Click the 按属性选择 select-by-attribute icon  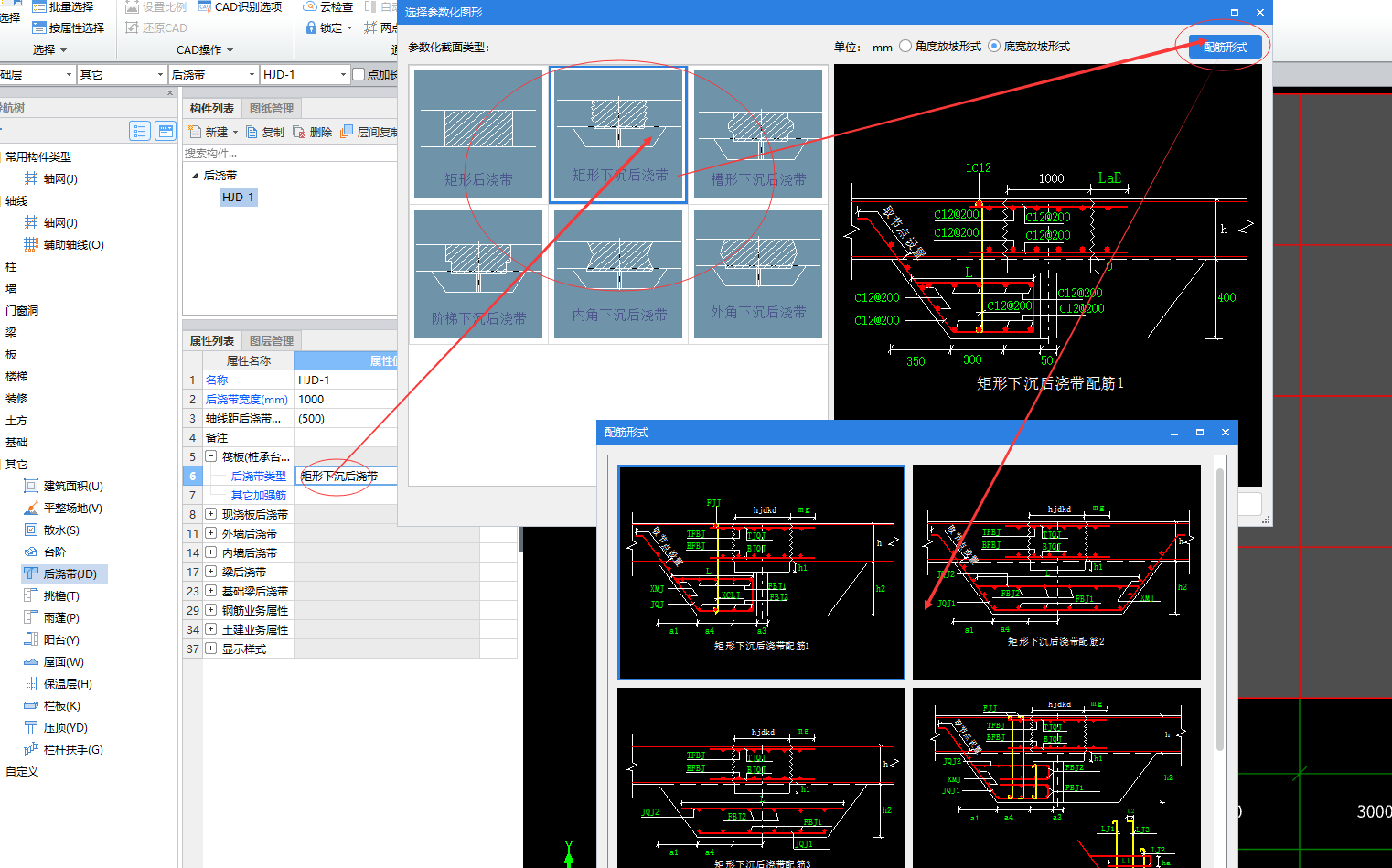click(39, 27)
